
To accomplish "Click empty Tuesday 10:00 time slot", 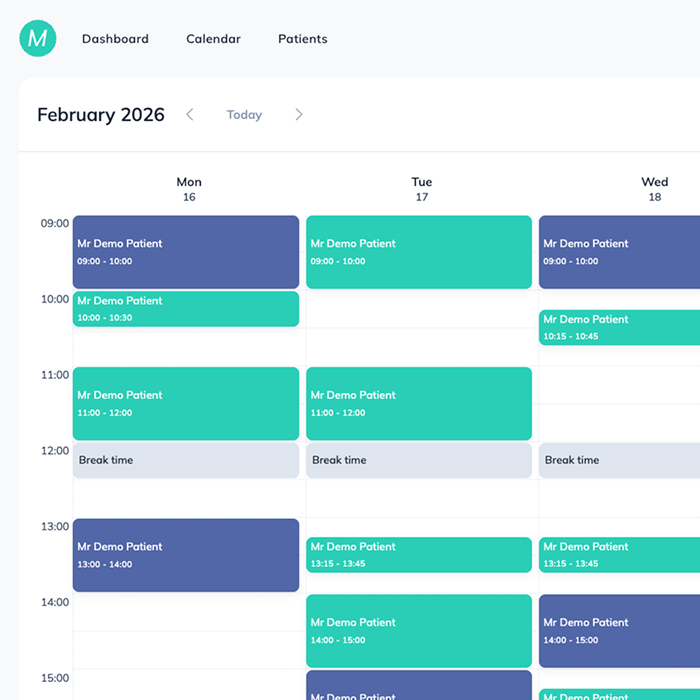I will [419, 310].
